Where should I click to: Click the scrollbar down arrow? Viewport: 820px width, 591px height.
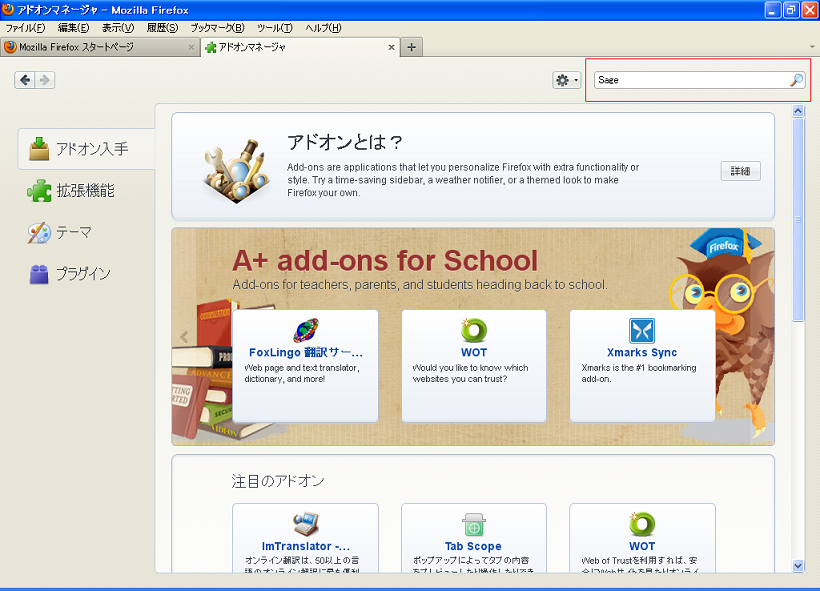[798, 565]
